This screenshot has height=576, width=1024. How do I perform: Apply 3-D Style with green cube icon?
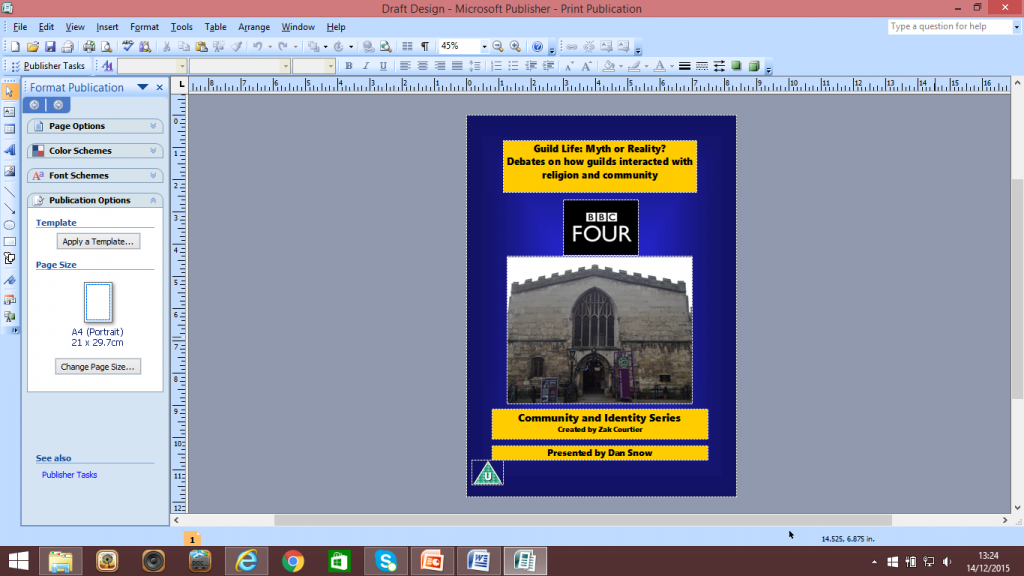754,66
